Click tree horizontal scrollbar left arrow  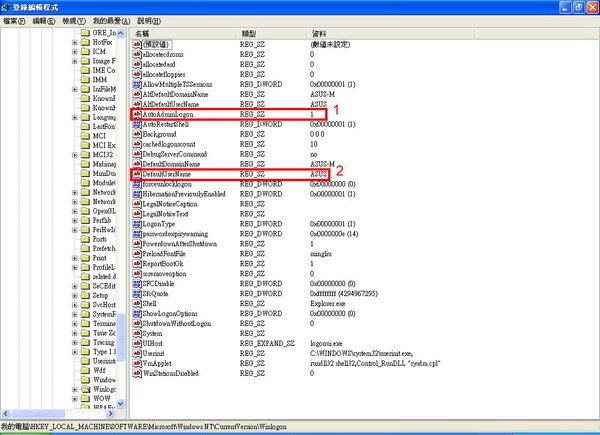5,414
